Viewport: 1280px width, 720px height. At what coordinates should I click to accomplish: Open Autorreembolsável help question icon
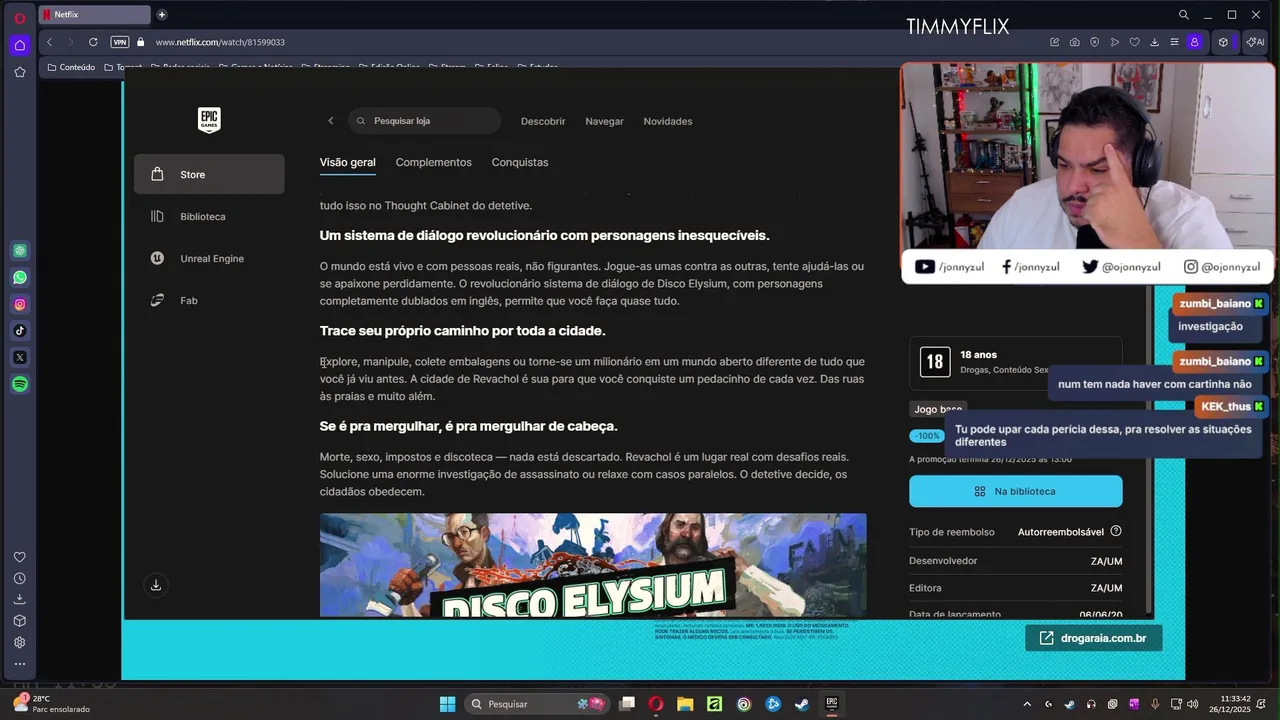tap(1116, 531)
